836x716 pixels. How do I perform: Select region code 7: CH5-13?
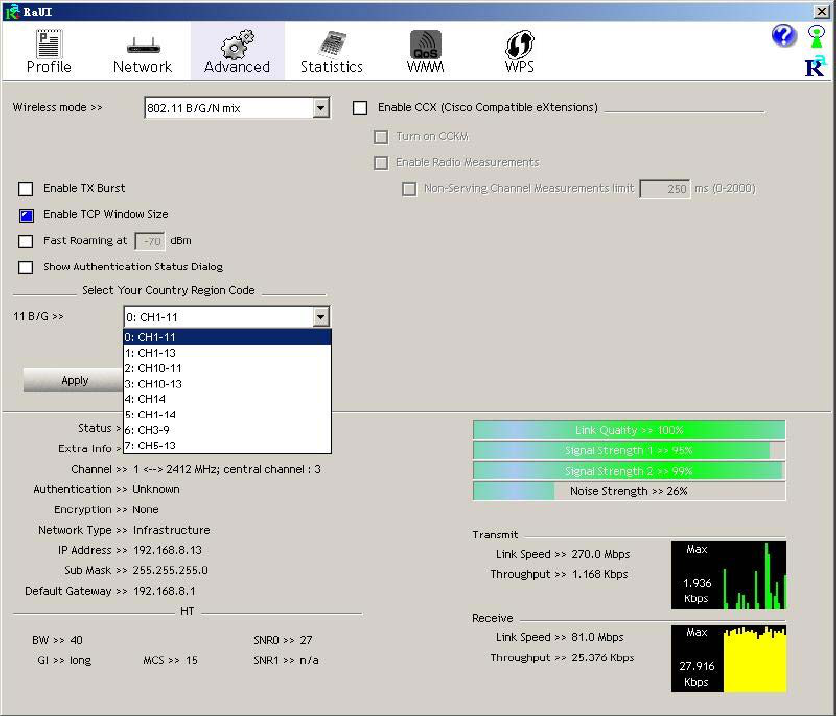(x=227, y=446)
